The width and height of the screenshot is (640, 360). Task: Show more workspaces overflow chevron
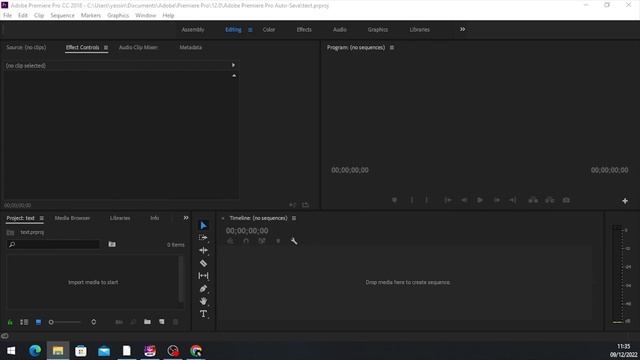click(x=462, y=29)
